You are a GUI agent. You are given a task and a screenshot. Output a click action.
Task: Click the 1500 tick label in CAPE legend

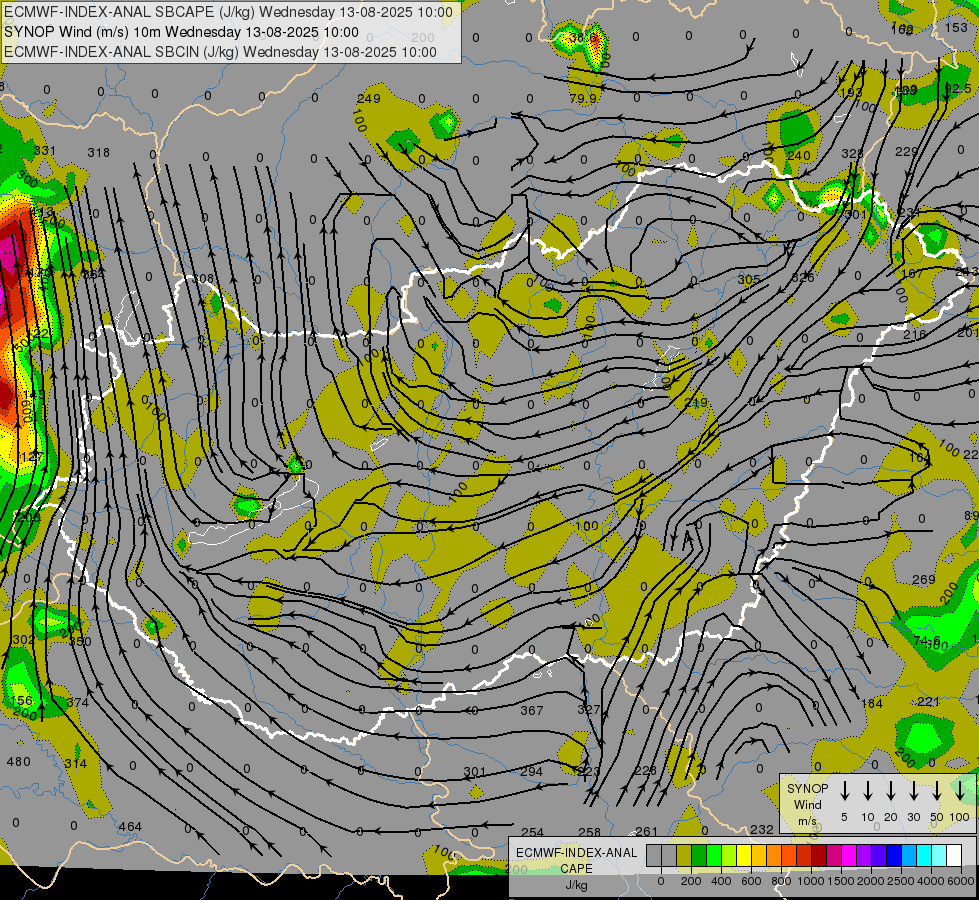841,881
